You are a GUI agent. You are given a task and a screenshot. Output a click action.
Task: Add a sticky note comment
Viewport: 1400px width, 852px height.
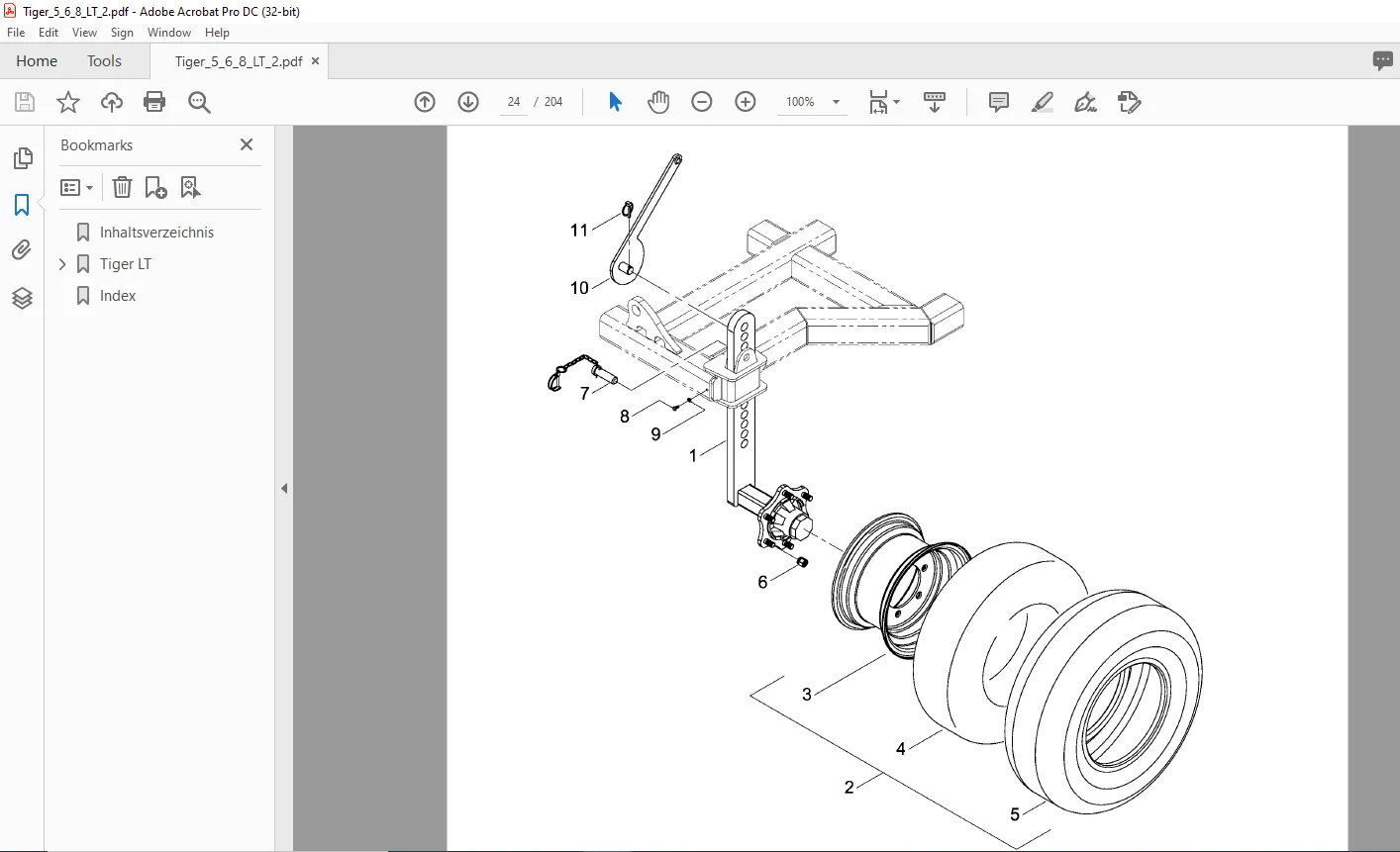[x=999, y=102]
